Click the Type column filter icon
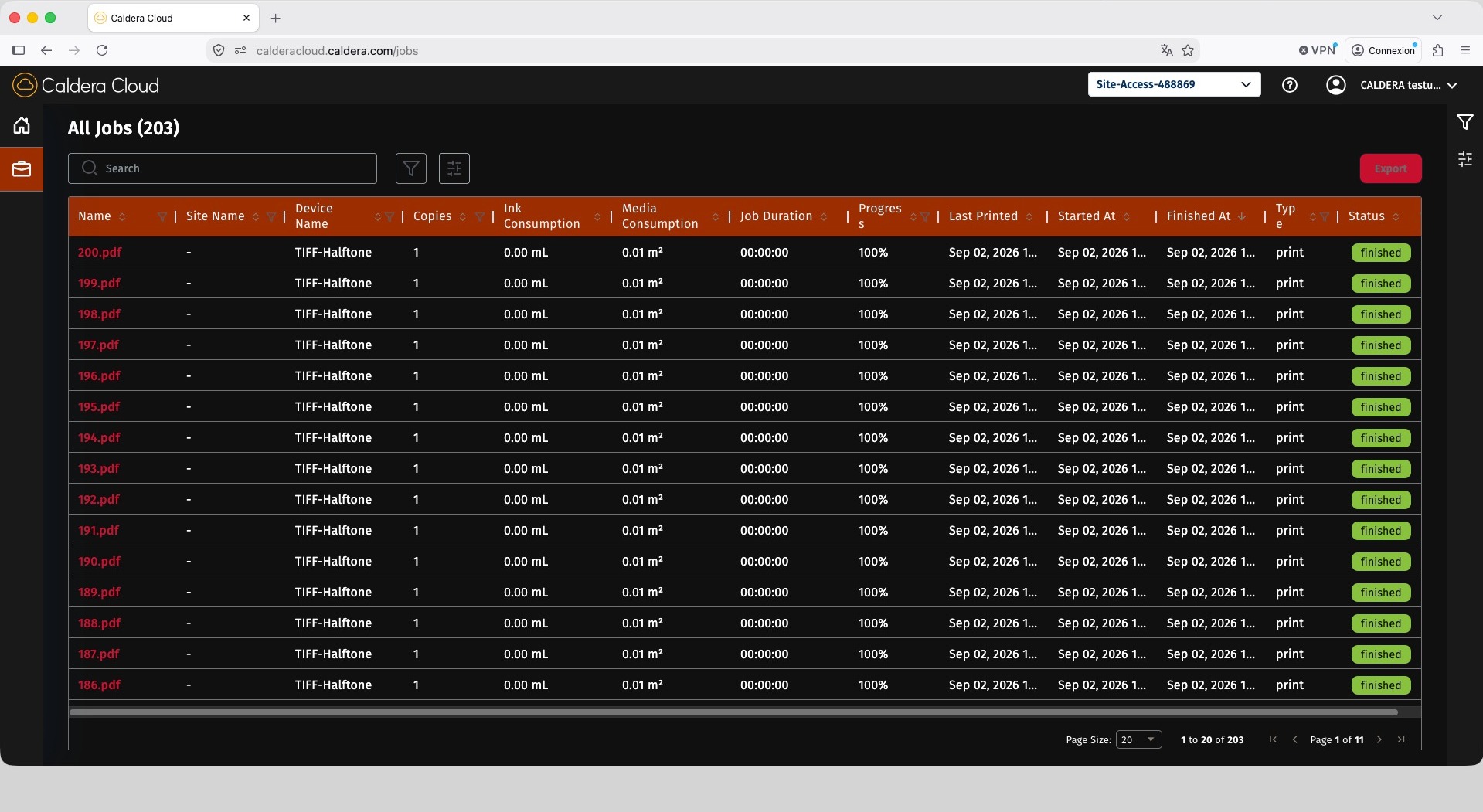 pyautogui.click(x=1325, y=217)
